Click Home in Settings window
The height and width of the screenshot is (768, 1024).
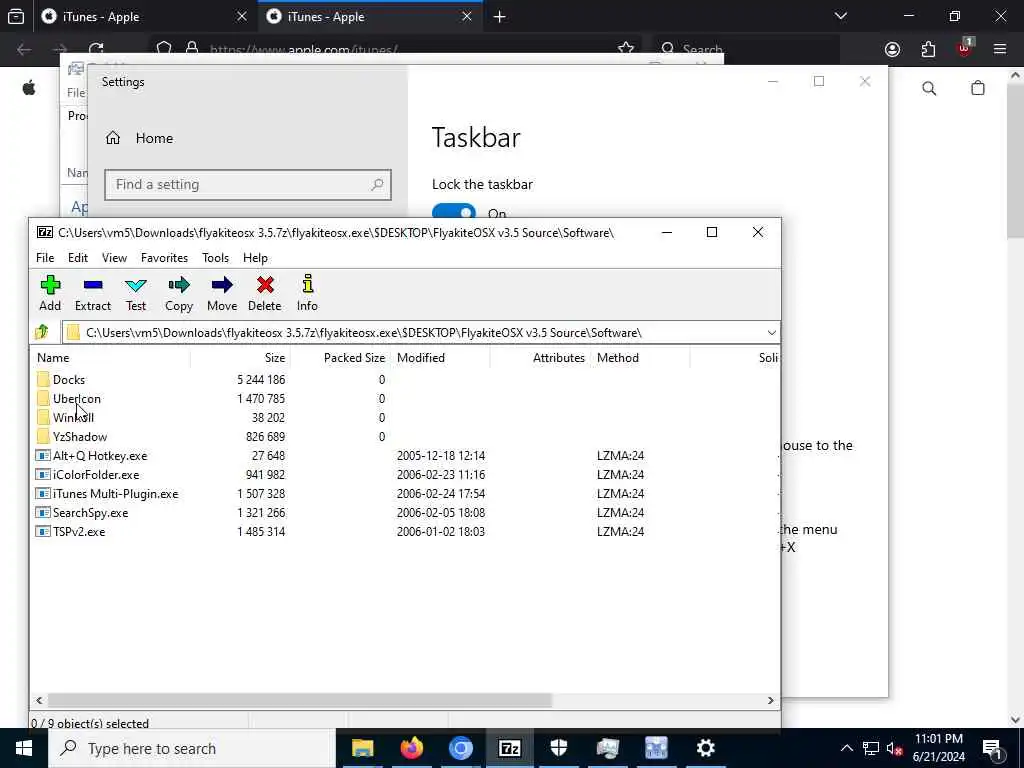[x=139, y=138]
